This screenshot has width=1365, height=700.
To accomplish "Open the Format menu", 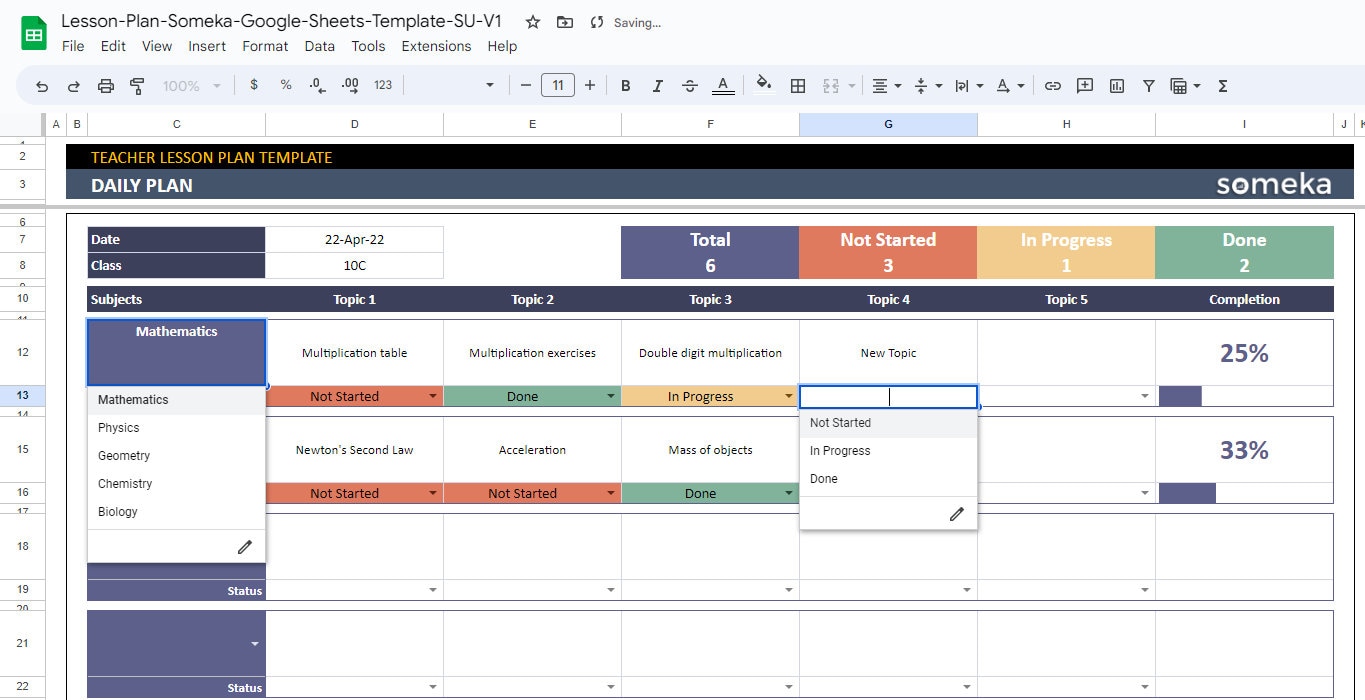I will click(264, 46).
